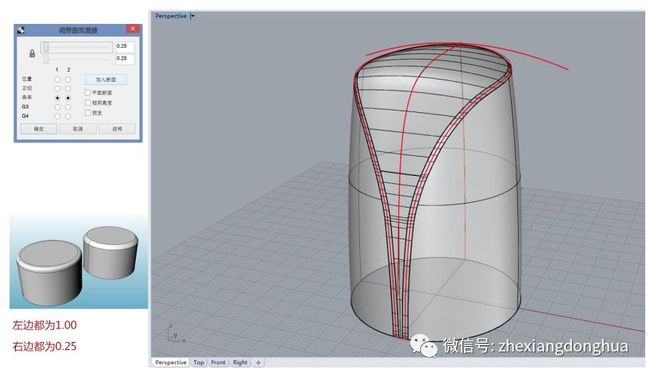Select tangency radio button in column 2

(x=68, y=88)
